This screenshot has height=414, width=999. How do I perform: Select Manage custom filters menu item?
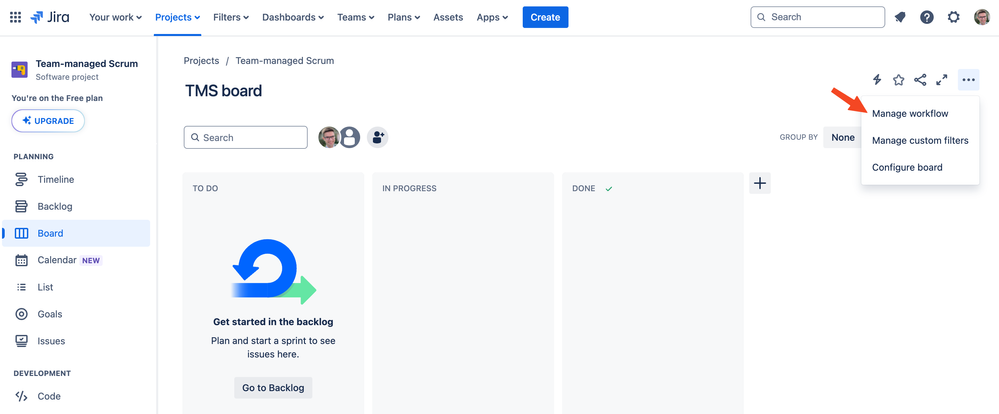click(920, 140)
